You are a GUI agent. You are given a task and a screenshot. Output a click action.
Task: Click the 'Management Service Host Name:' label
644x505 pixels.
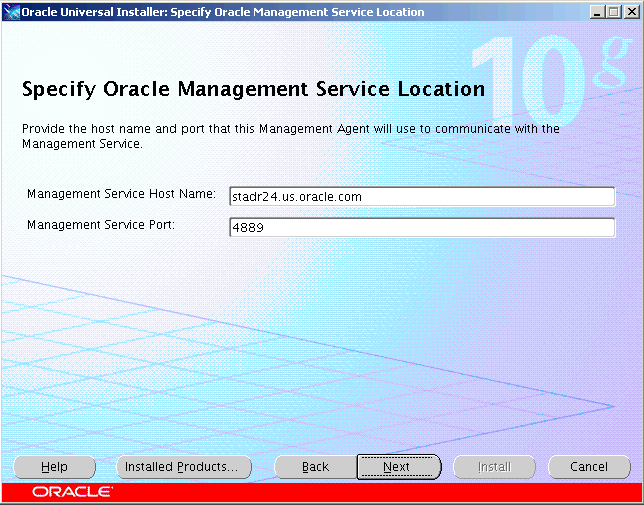click(121, 194)
